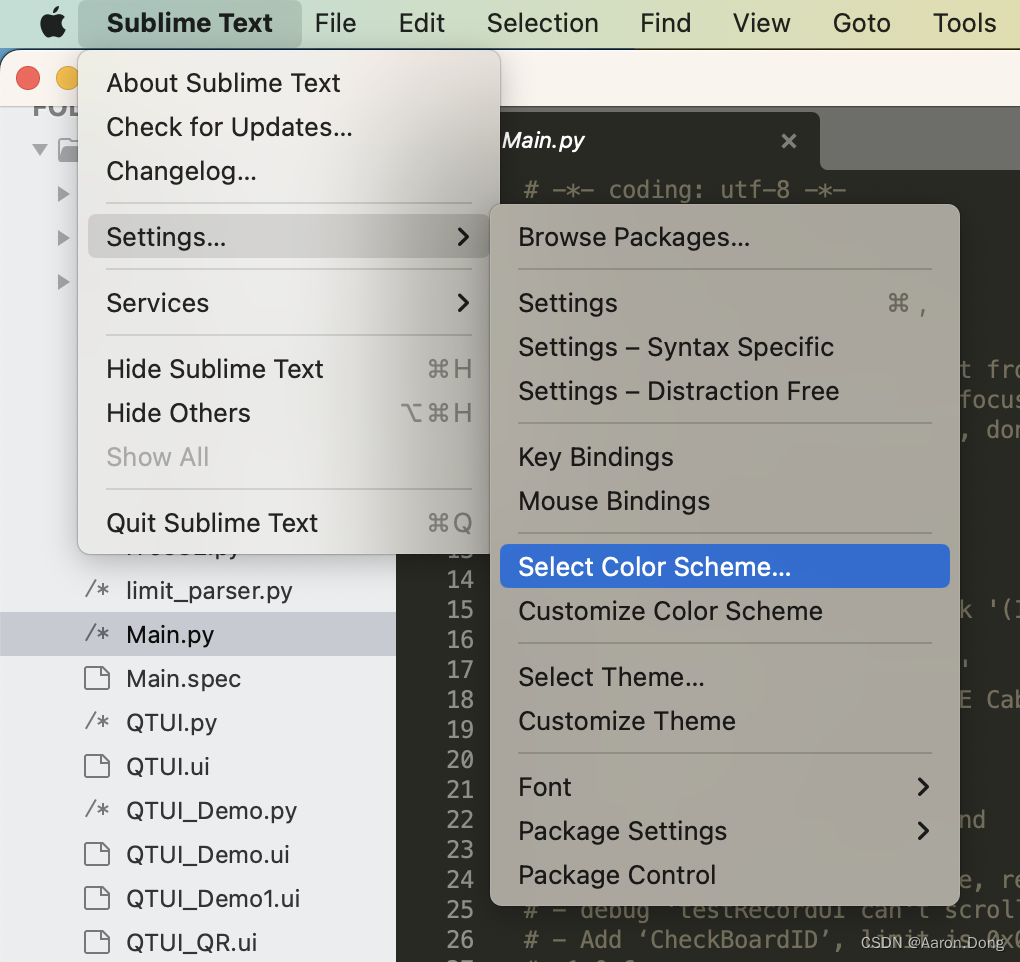Open QTUI_Demo1.ui in the sidebar
Screen dimensions: 1020x962
pyautogui.click(x=213, y=898)
